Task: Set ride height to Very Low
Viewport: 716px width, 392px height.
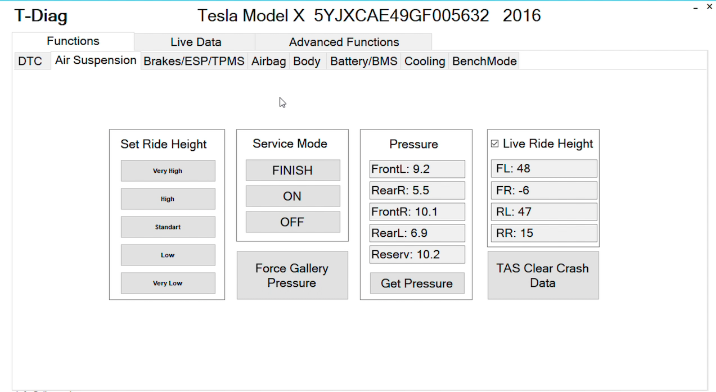Action: (168, 283)
